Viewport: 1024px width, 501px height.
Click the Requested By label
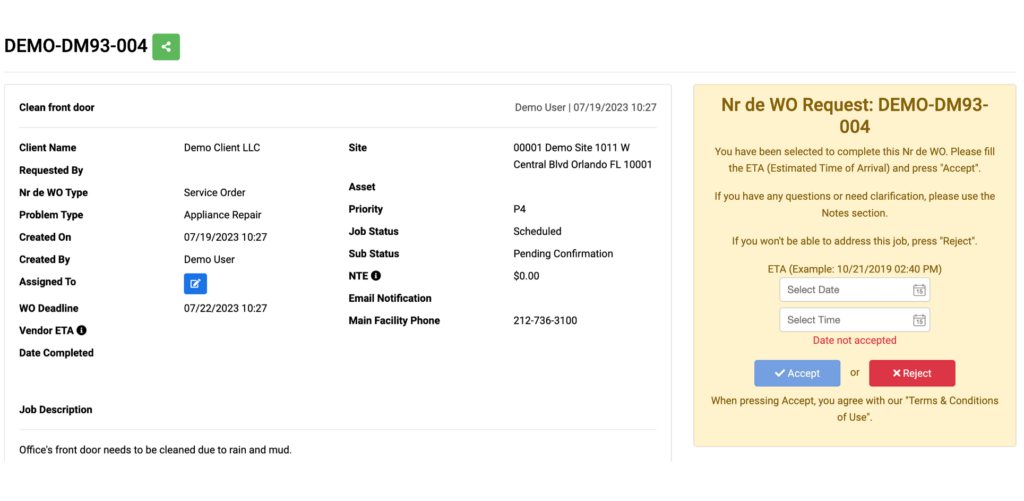[51, 170]
